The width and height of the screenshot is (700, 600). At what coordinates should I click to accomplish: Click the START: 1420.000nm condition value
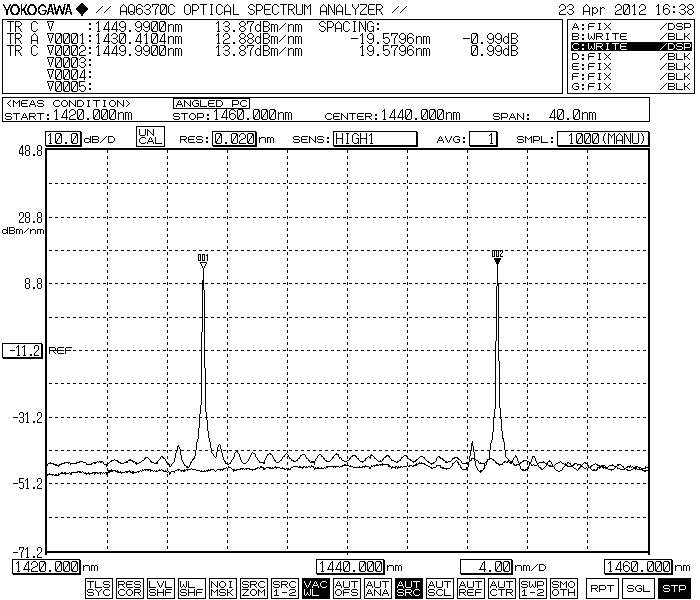(x=92, y=115)
